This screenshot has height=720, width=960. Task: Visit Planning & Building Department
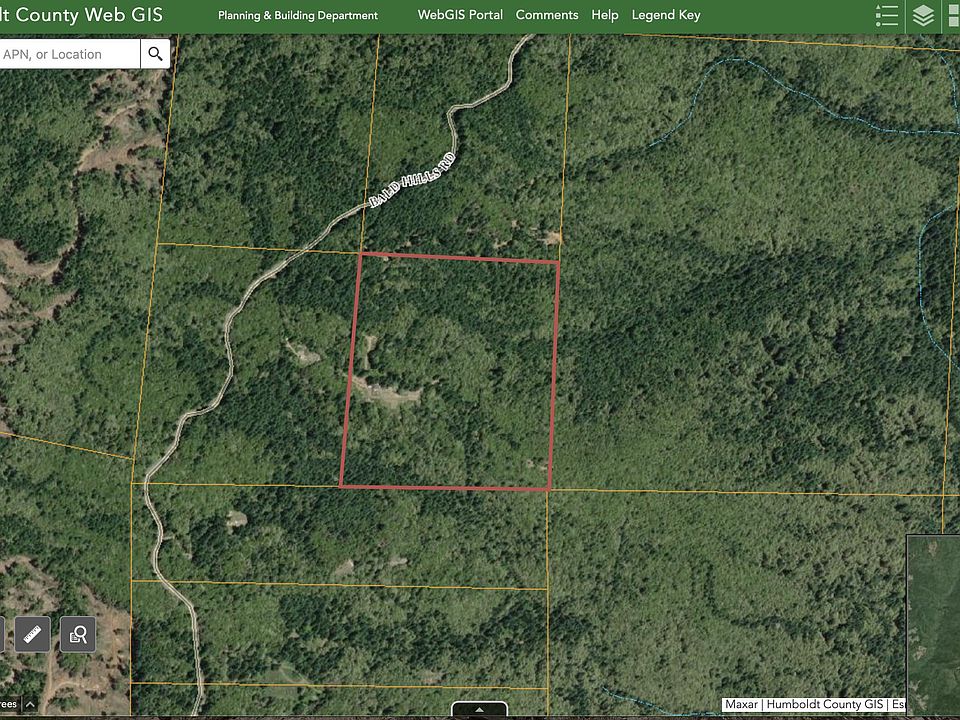297,15
